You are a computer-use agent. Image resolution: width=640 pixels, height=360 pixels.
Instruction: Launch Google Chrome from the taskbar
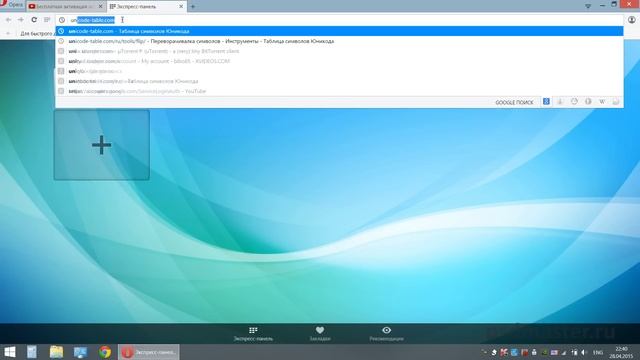[x=105, y=352]
